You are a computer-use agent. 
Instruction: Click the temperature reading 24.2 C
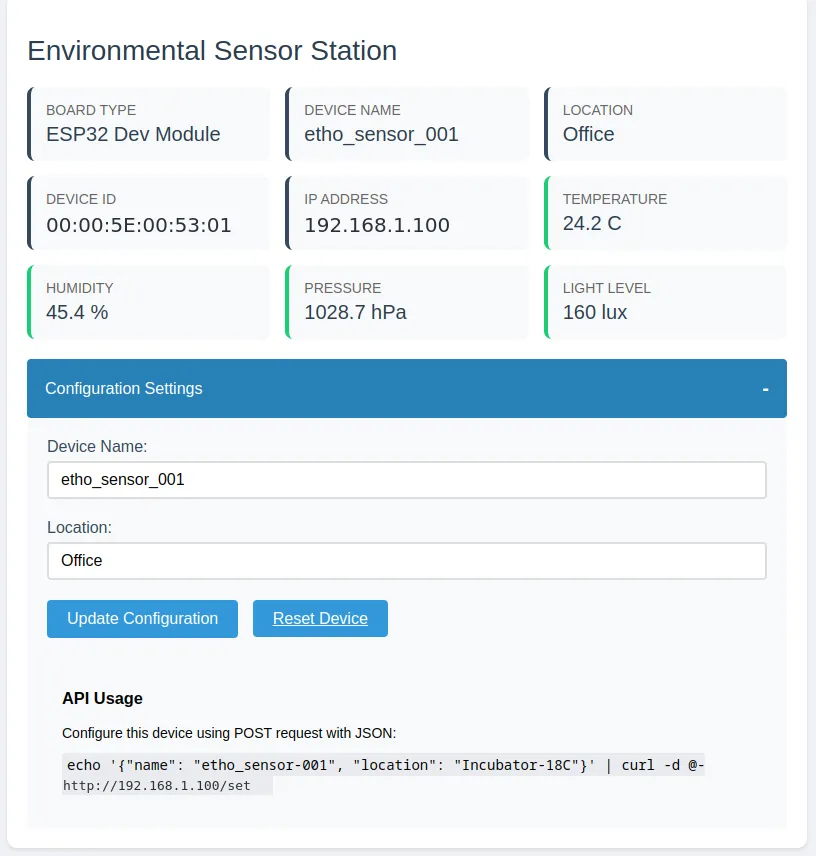pos(592,223)
